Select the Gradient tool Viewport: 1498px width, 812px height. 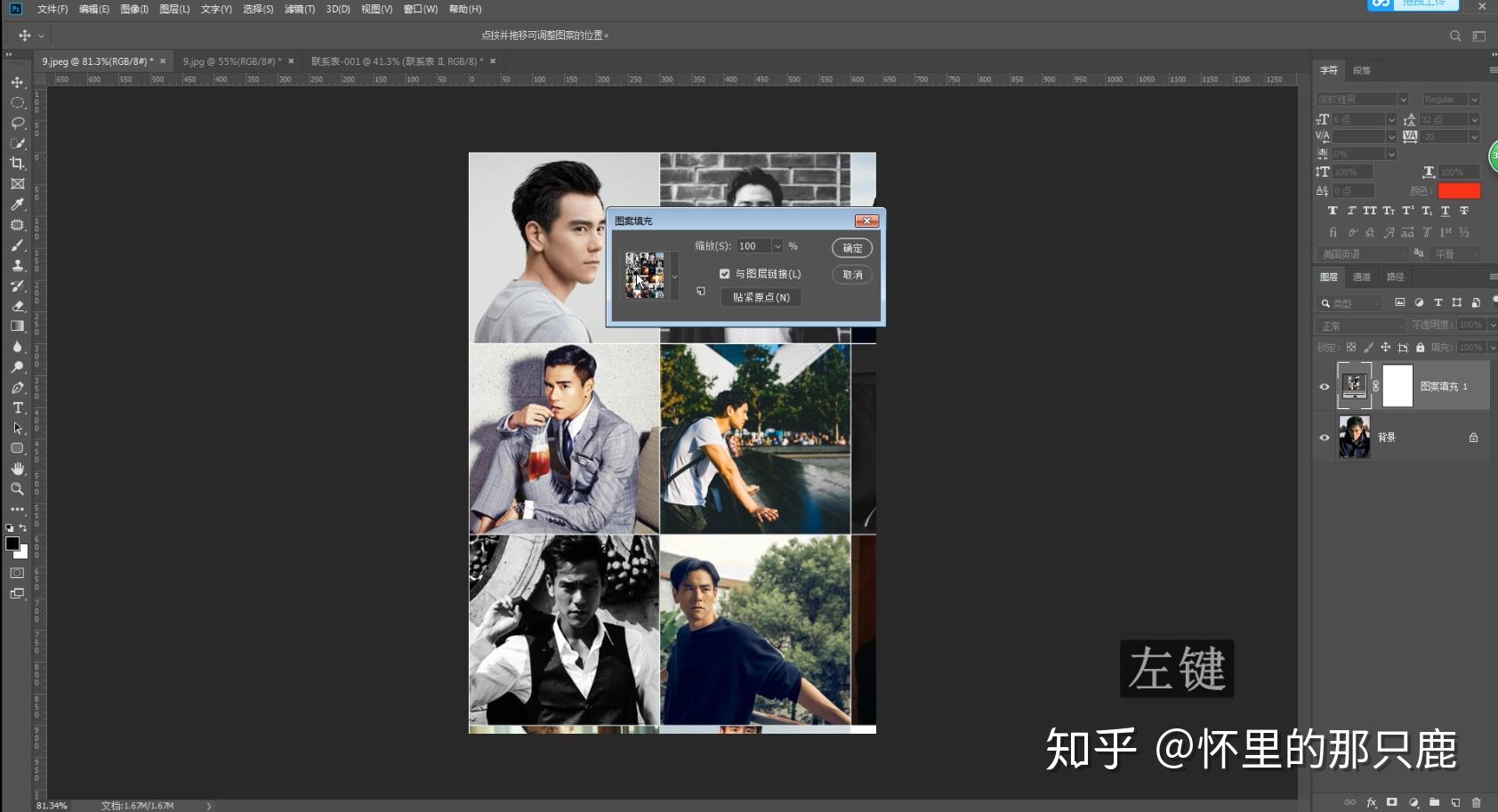point(17,326)
